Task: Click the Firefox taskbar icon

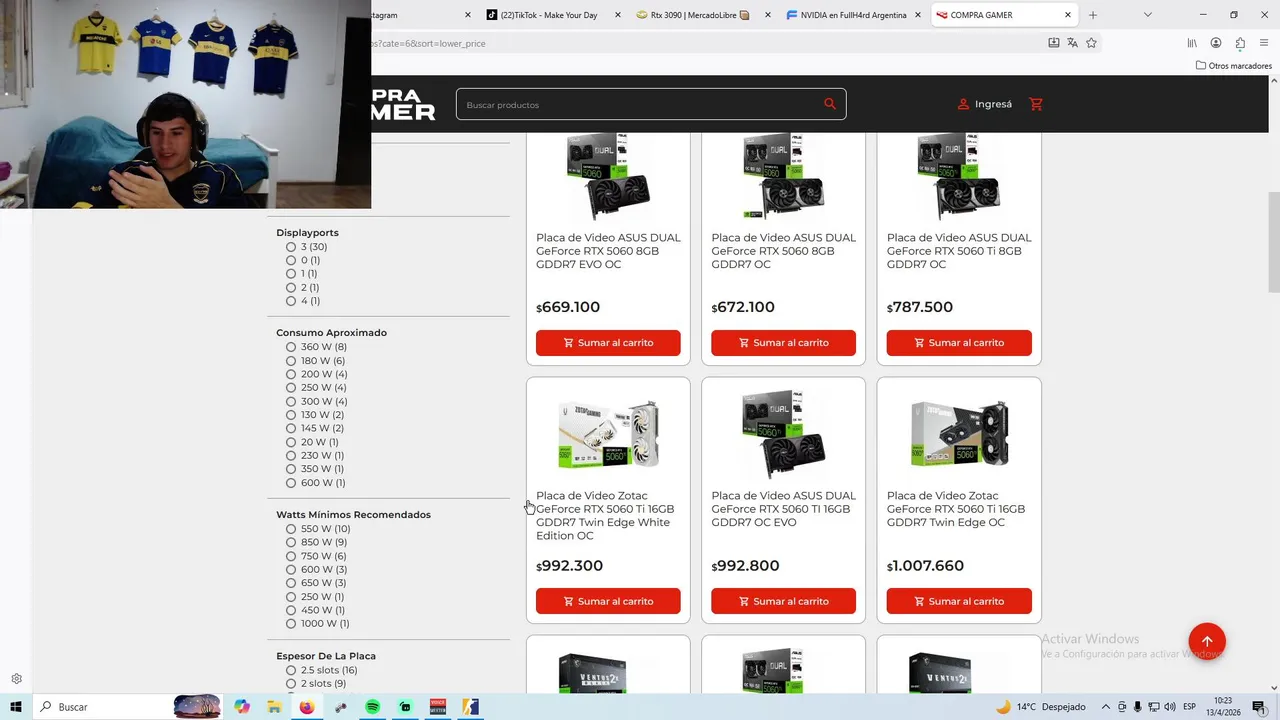Action: pos(306,707)
